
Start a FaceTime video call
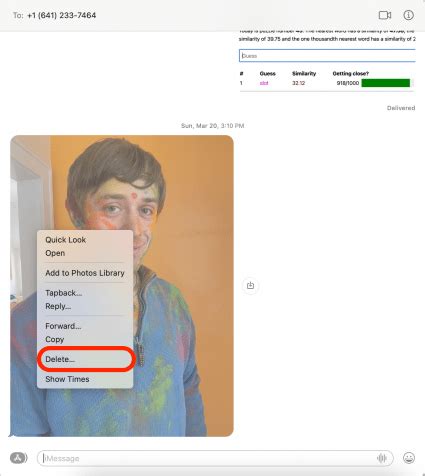pyautogui.click(x=385, y=15)
